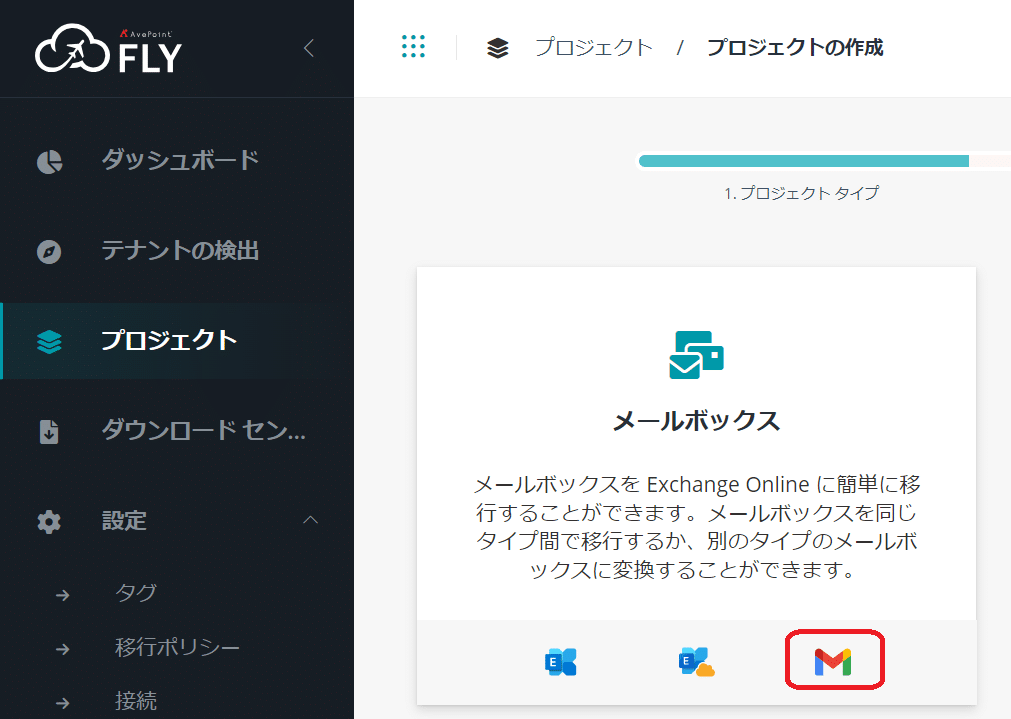Click the arrow icon beside タグ
This screenshot has width=1011, height=719.
click(x=63, y=595)
